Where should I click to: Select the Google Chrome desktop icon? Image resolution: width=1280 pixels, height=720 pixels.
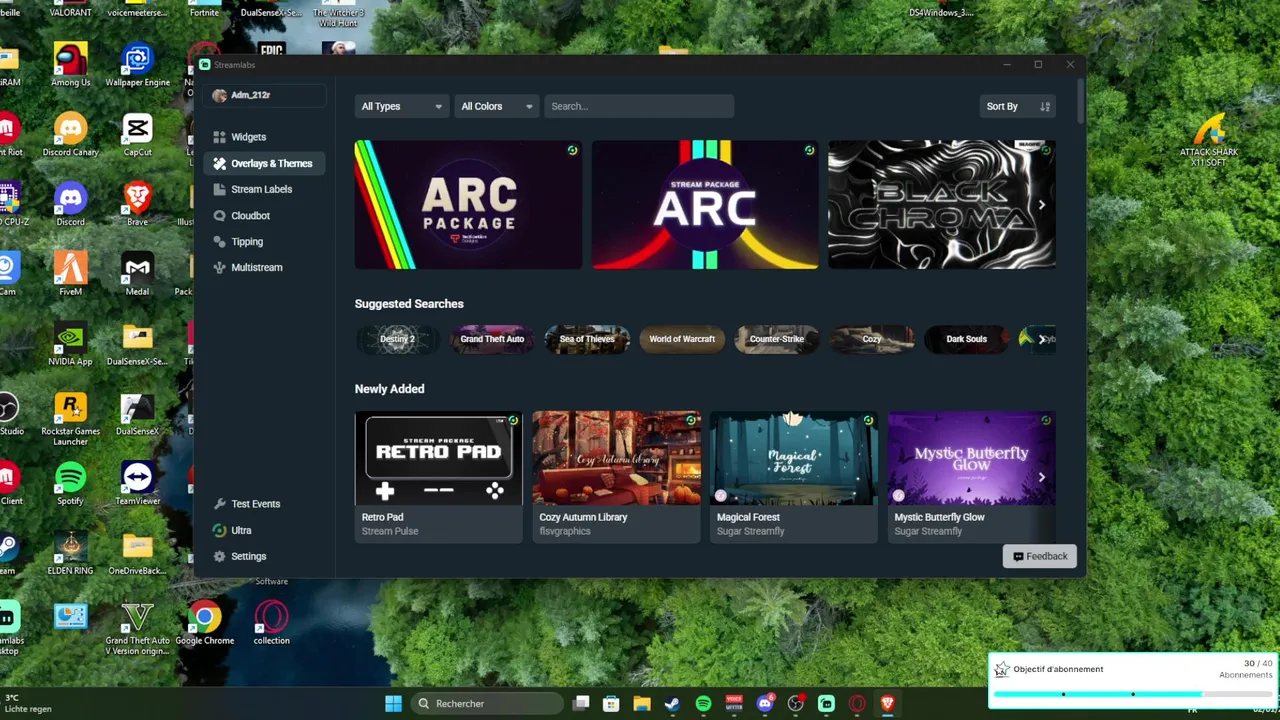(x=204, y=623)
